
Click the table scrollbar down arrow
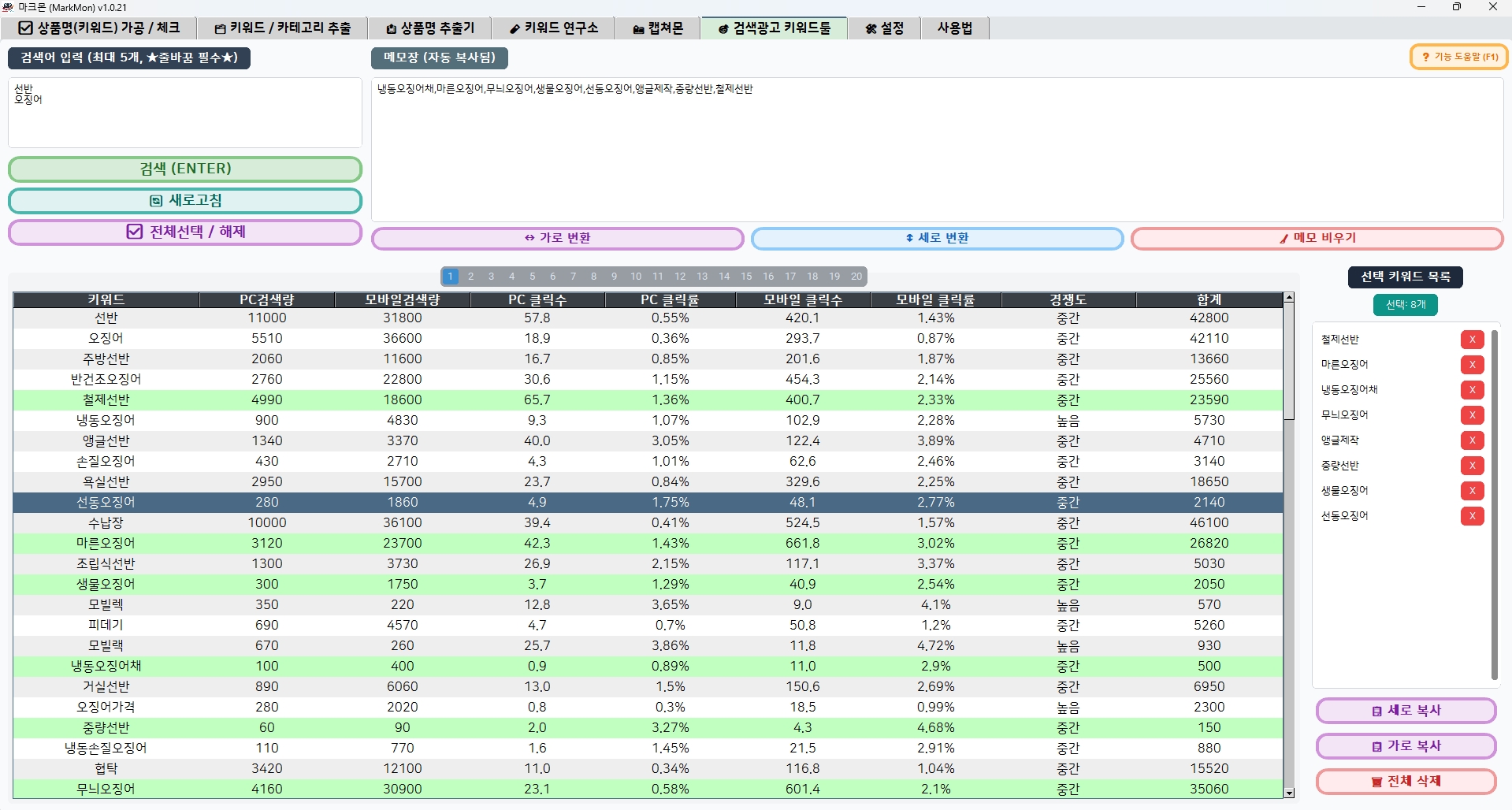click(1289, 793)
